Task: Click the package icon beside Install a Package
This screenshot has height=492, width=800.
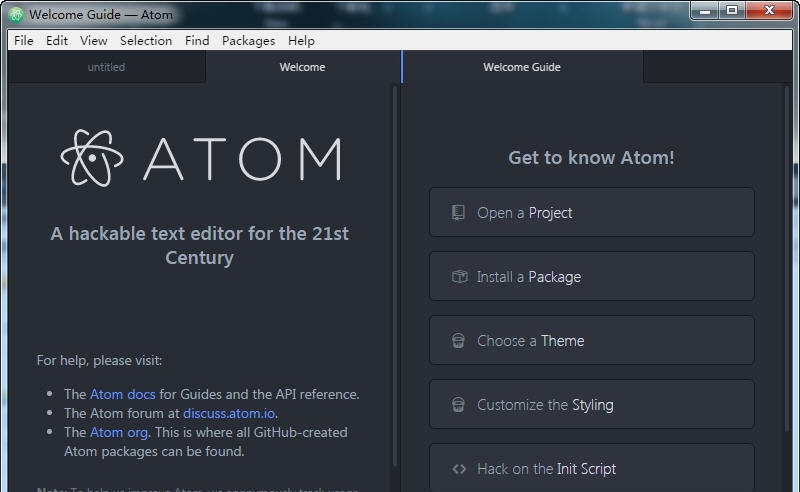Action: click(459, 277)
